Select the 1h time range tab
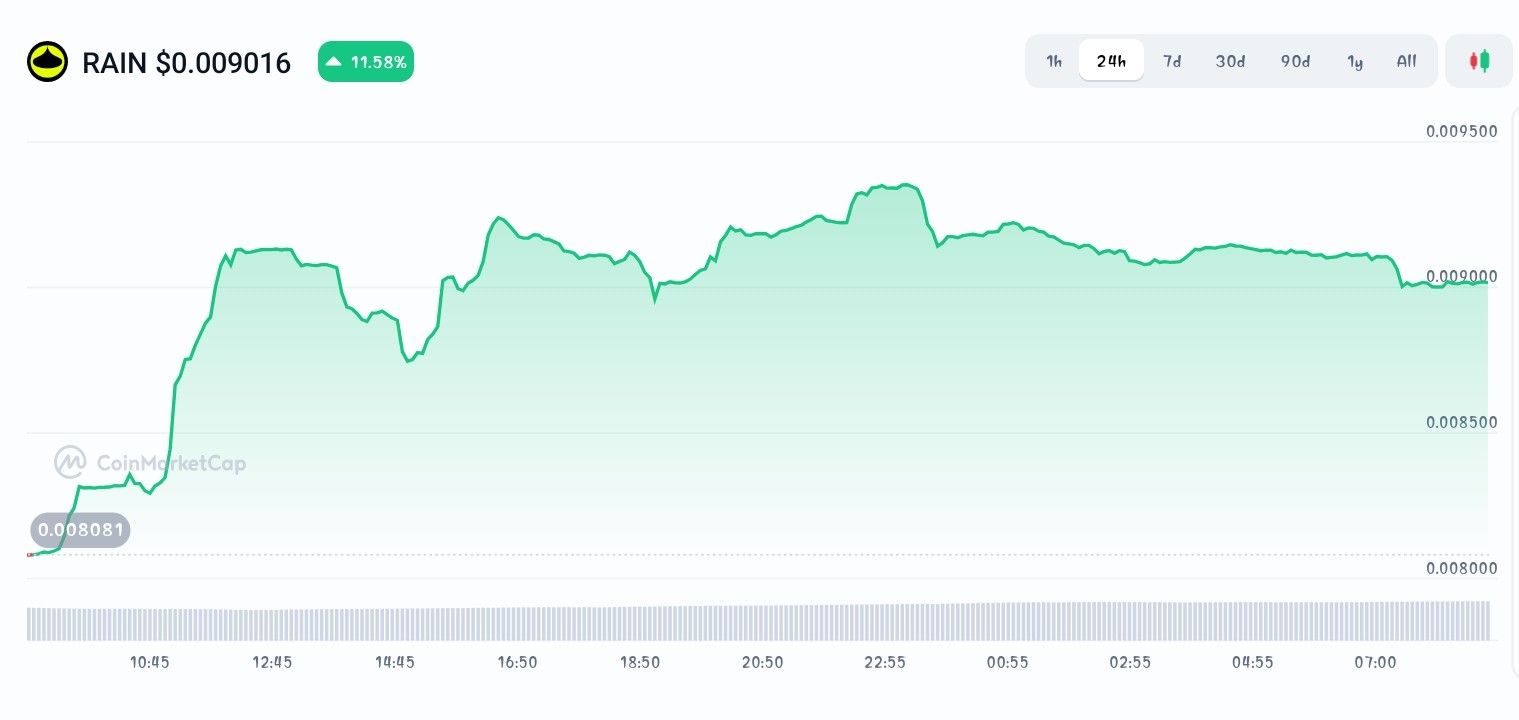Screen dimensions: 1519x720 coord(1054,61)
